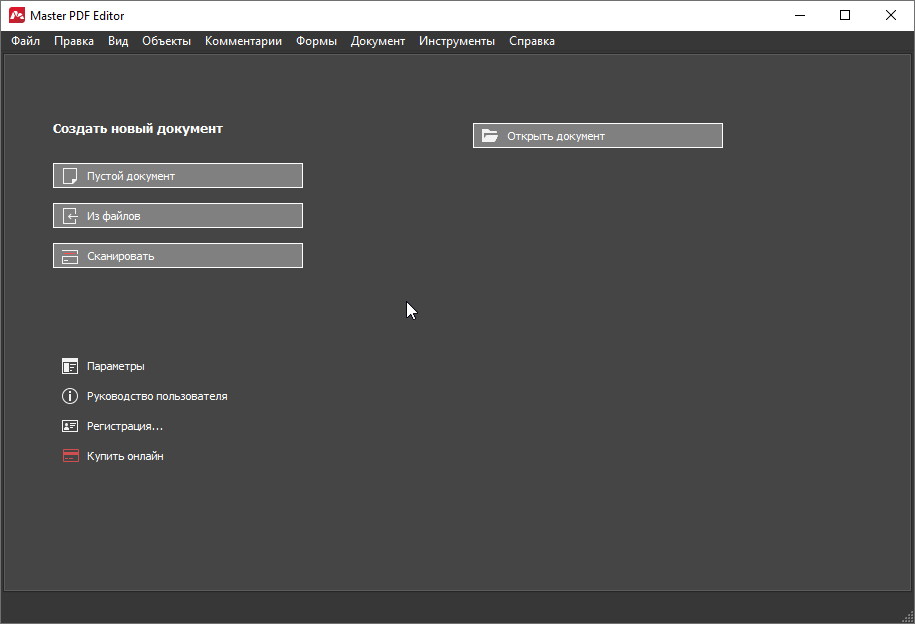915x624 pixels.
Task: Open the Вид menu
Action: (x=118, y=41)
